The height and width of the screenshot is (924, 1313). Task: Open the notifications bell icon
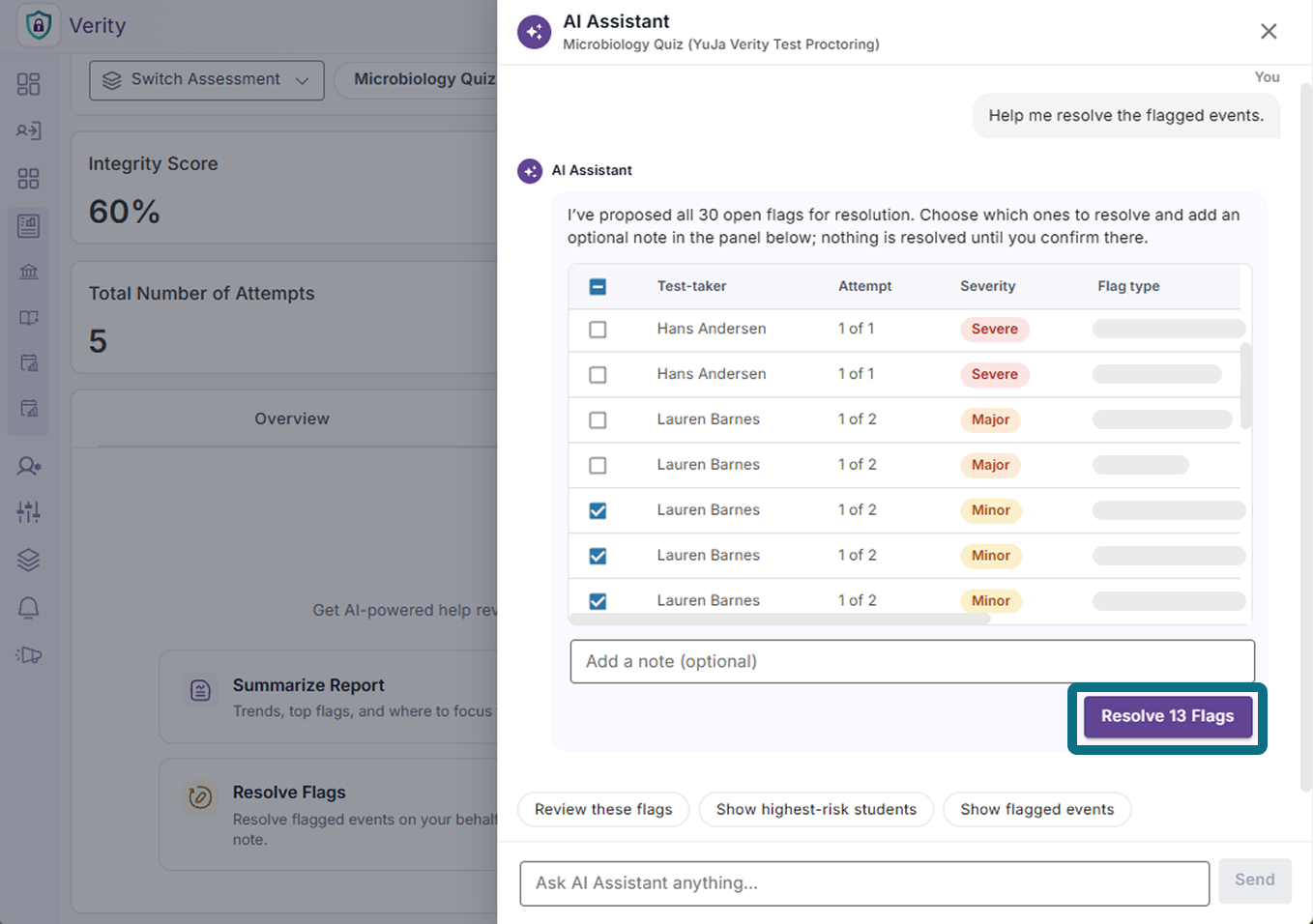coord(29,608)
